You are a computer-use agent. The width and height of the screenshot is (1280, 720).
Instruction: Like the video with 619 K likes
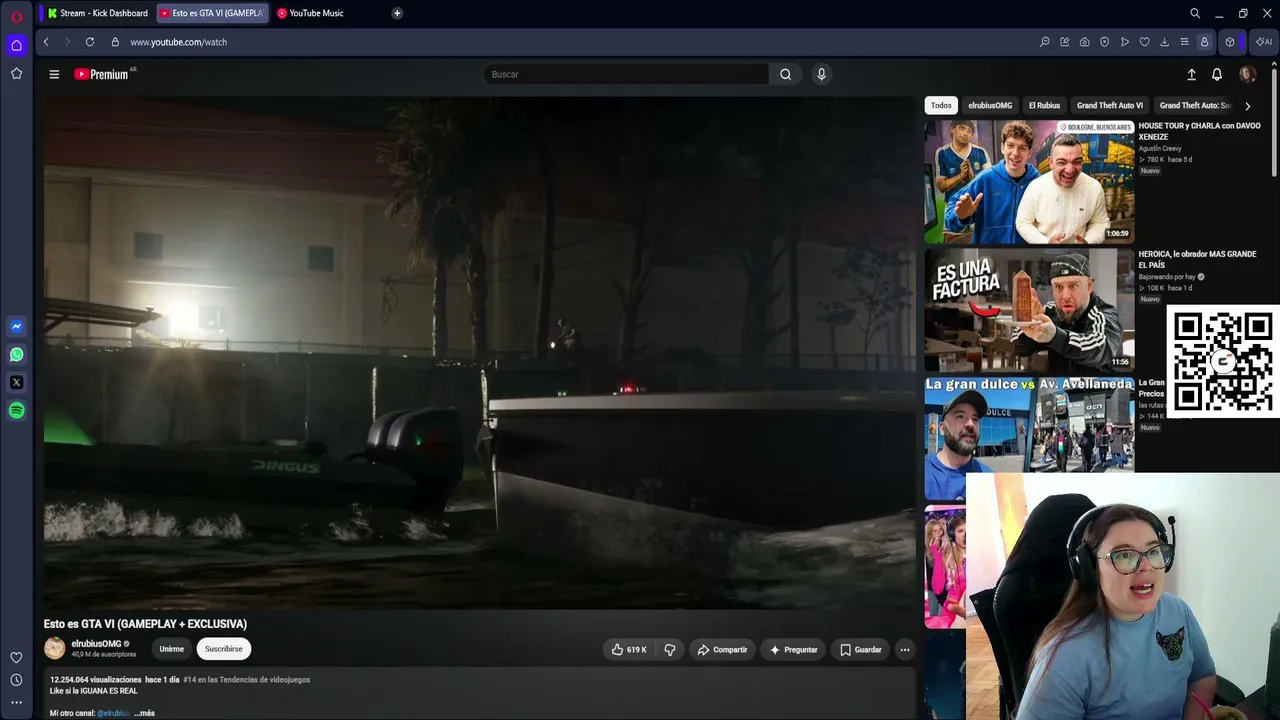[630, 650]
